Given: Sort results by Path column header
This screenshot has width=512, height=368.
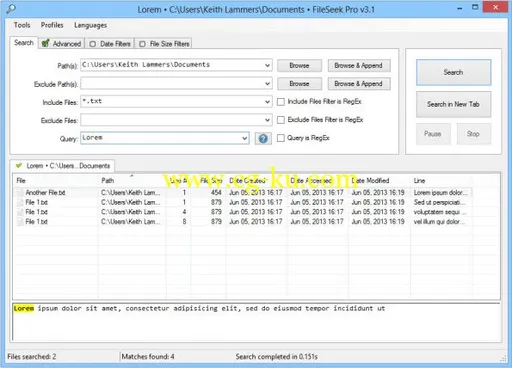Looking at the screenshot, I should (132, 181).
